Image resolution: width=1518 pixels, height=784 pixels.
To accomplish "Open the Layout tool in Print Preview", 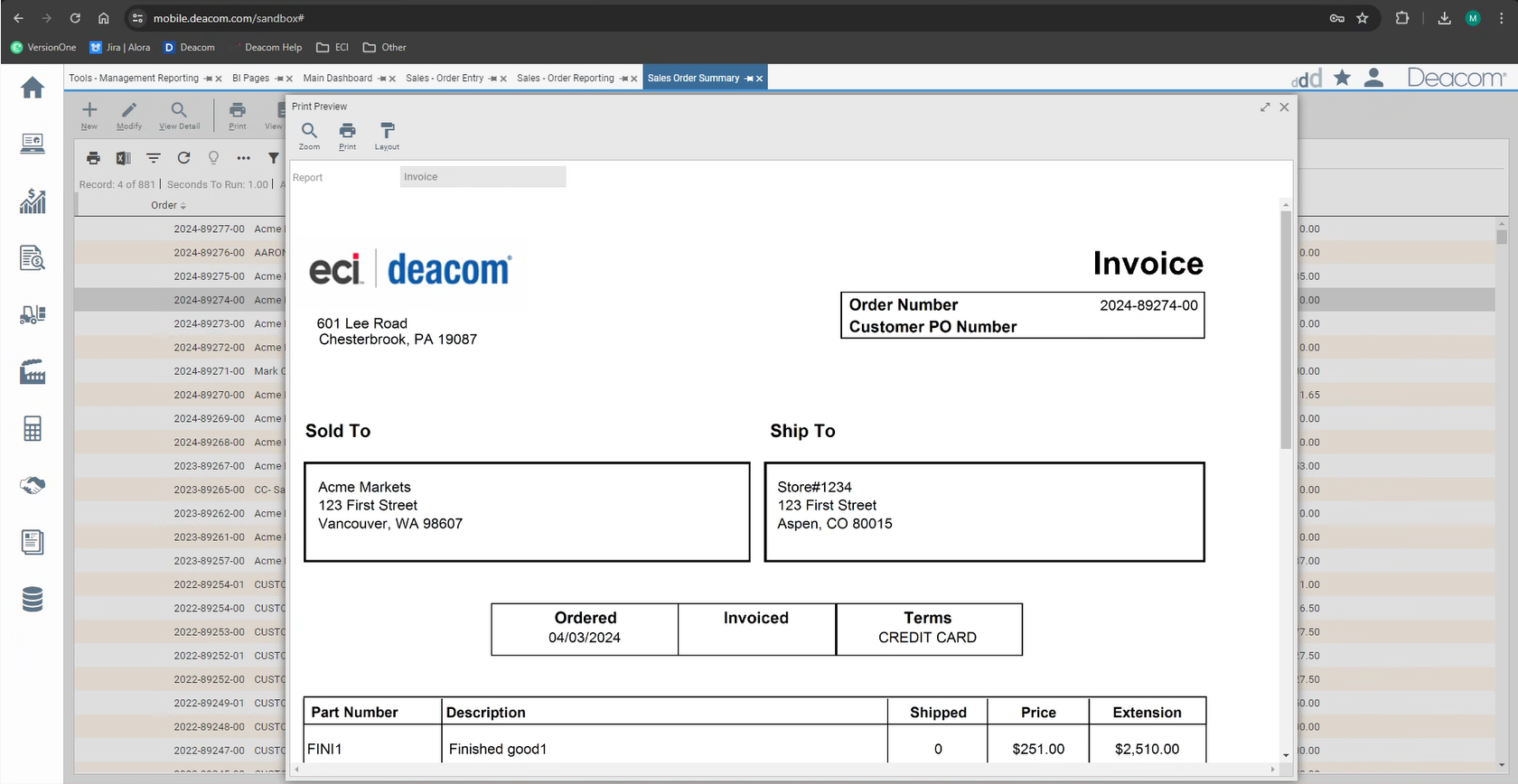I will (387, 135).
